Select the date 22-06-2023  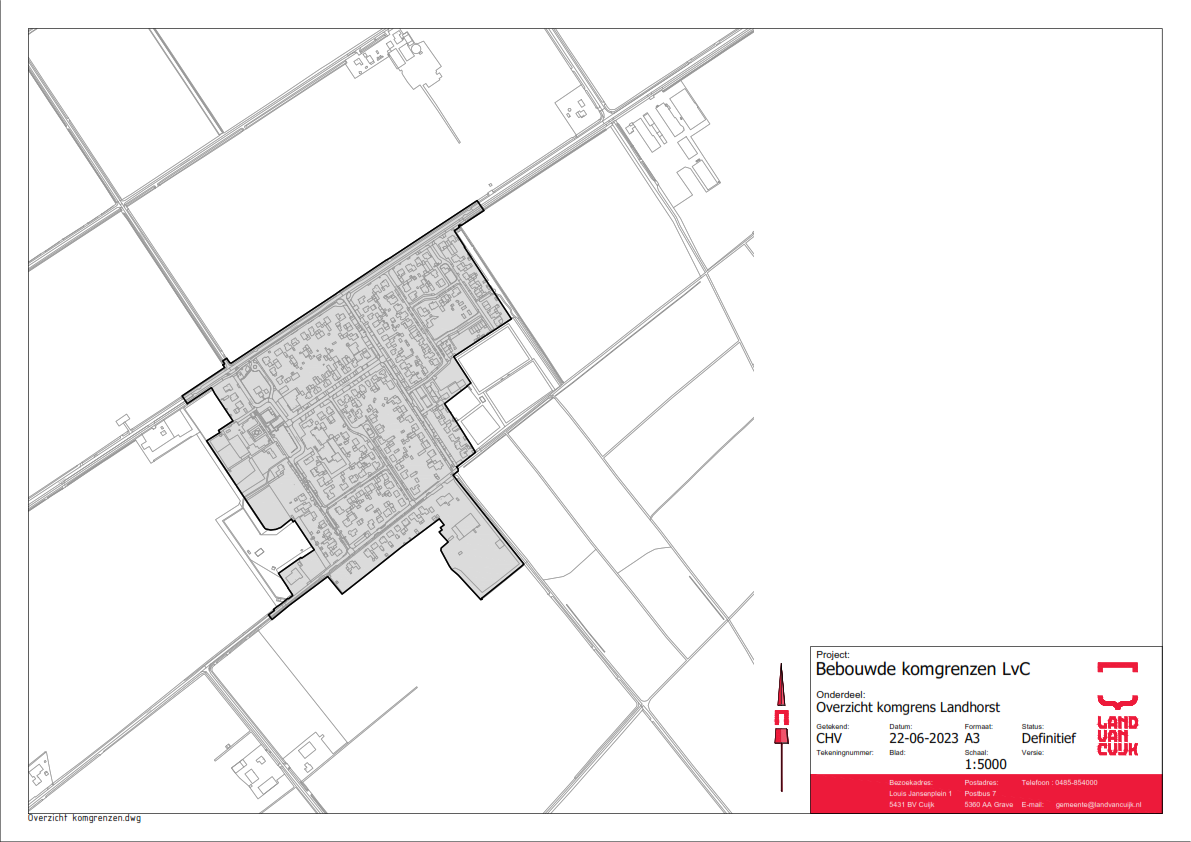pos(923,739)
